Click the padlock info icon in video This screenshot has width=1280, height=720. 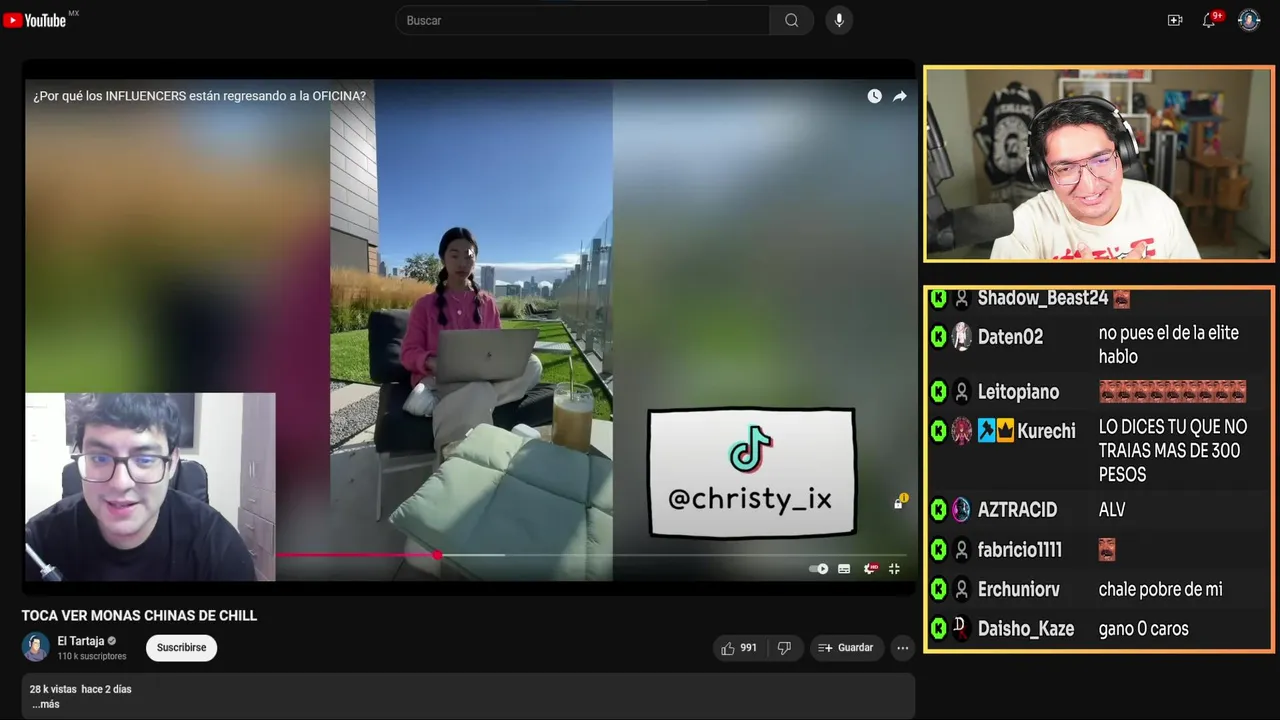pyautogui.click(x=899, y=502)
